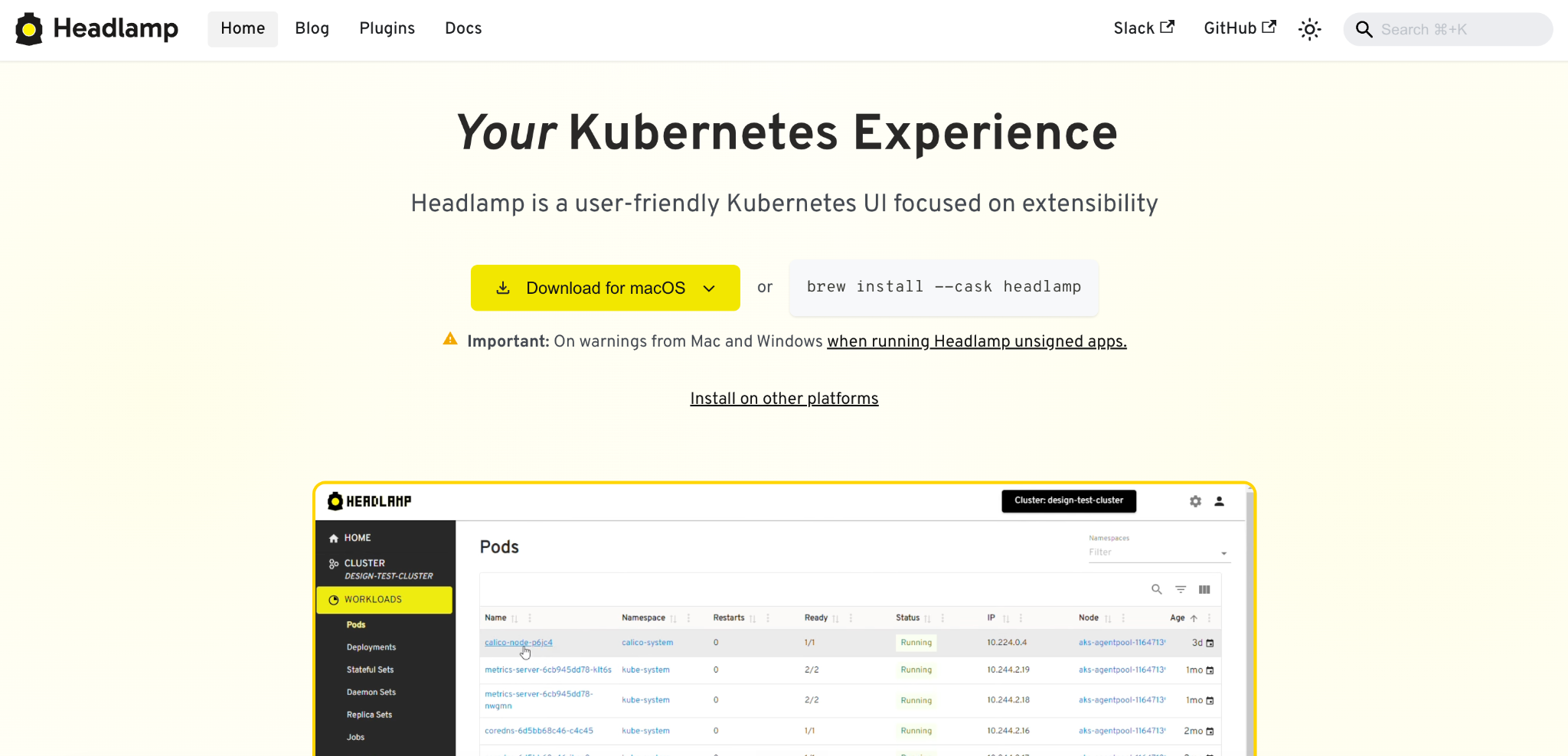Open the metrics-server-6cb945dd78-klt6s pod link
1568x756 pixels.
coord(548,670)
